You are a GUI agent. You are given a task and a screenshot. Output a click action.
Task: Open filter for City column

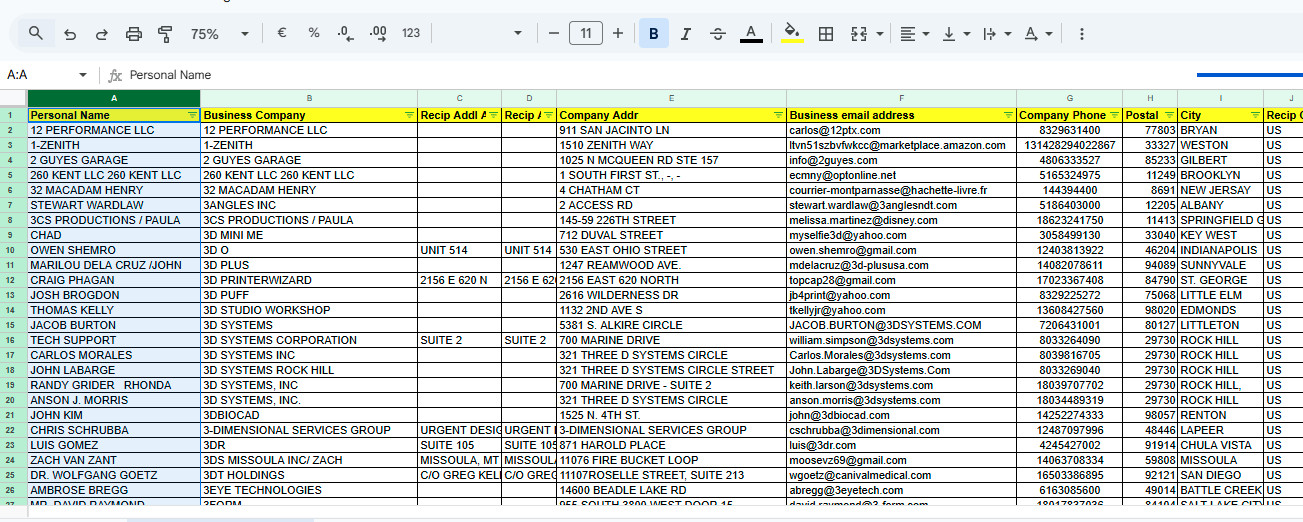pos(1255,116)
